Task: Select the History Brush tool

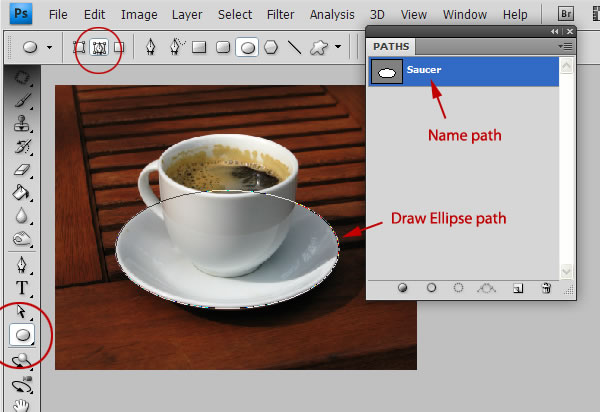Action: [x=22, y=147]
